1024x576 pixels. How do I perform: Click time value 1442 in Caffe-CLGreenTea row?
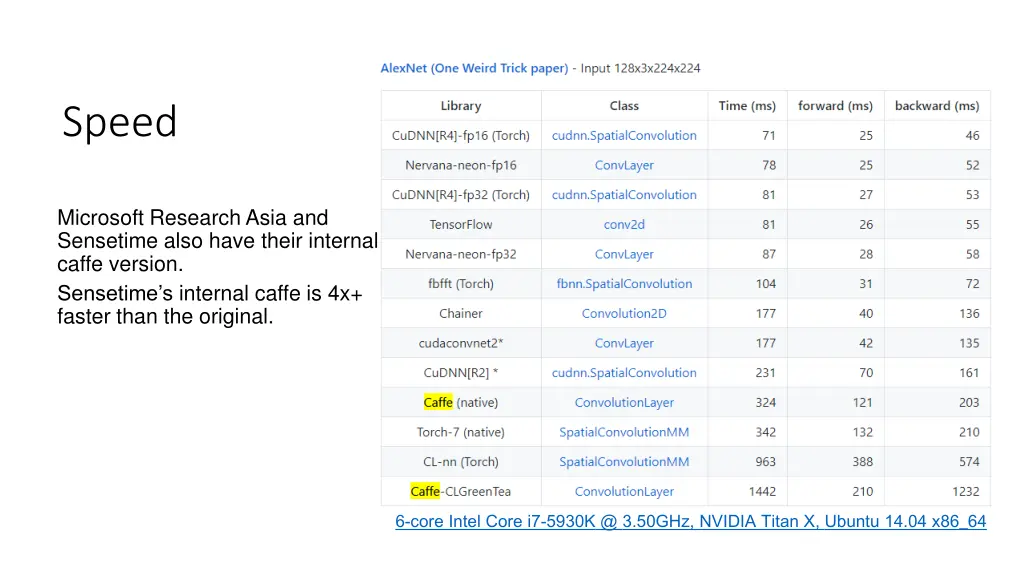click(762, 491)
